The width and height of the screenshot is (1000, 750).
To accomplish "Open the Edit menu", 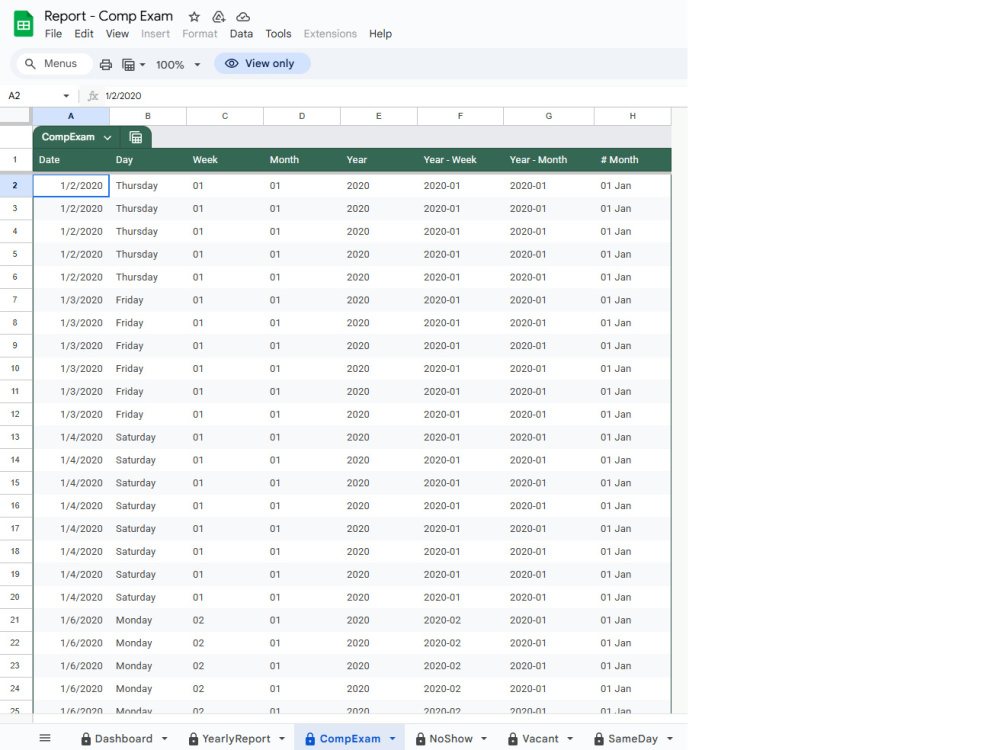I will [x=84, y=34].
